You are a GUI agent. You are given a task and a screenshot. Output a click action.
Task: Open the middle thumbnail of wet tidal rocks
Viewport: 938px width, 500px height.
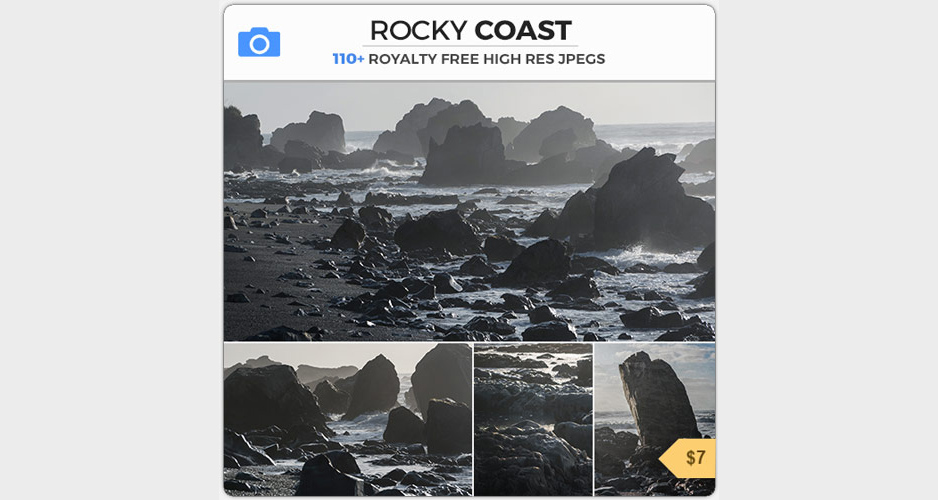[x=533, y=419]
